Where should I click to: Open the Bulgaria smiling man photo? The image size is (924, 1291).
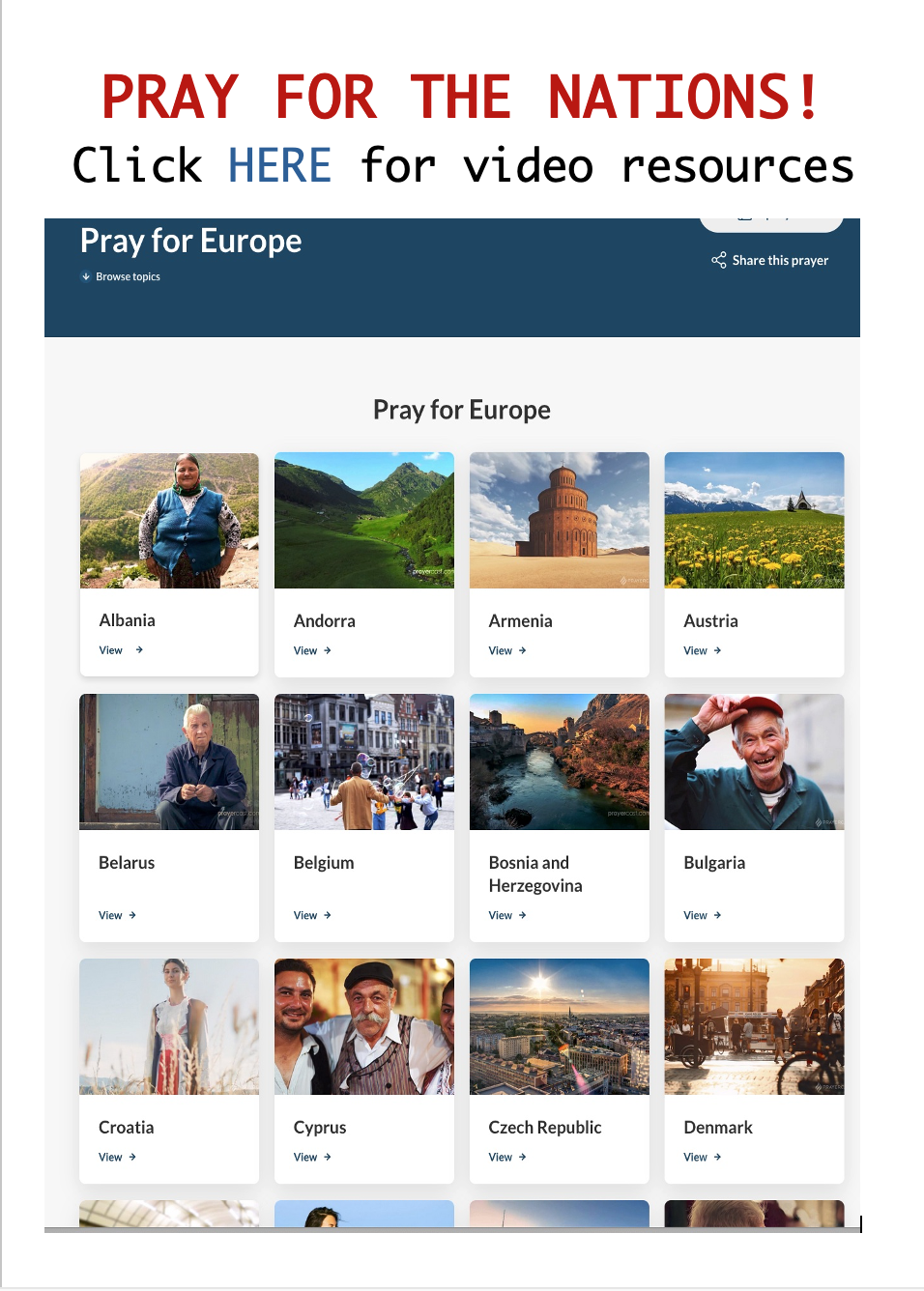(755, 762)
